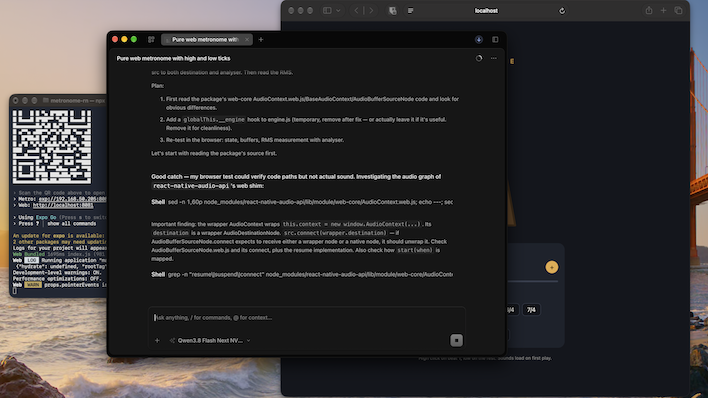Open the exp://192.168 Metro link in terminal

pos(72,199)
